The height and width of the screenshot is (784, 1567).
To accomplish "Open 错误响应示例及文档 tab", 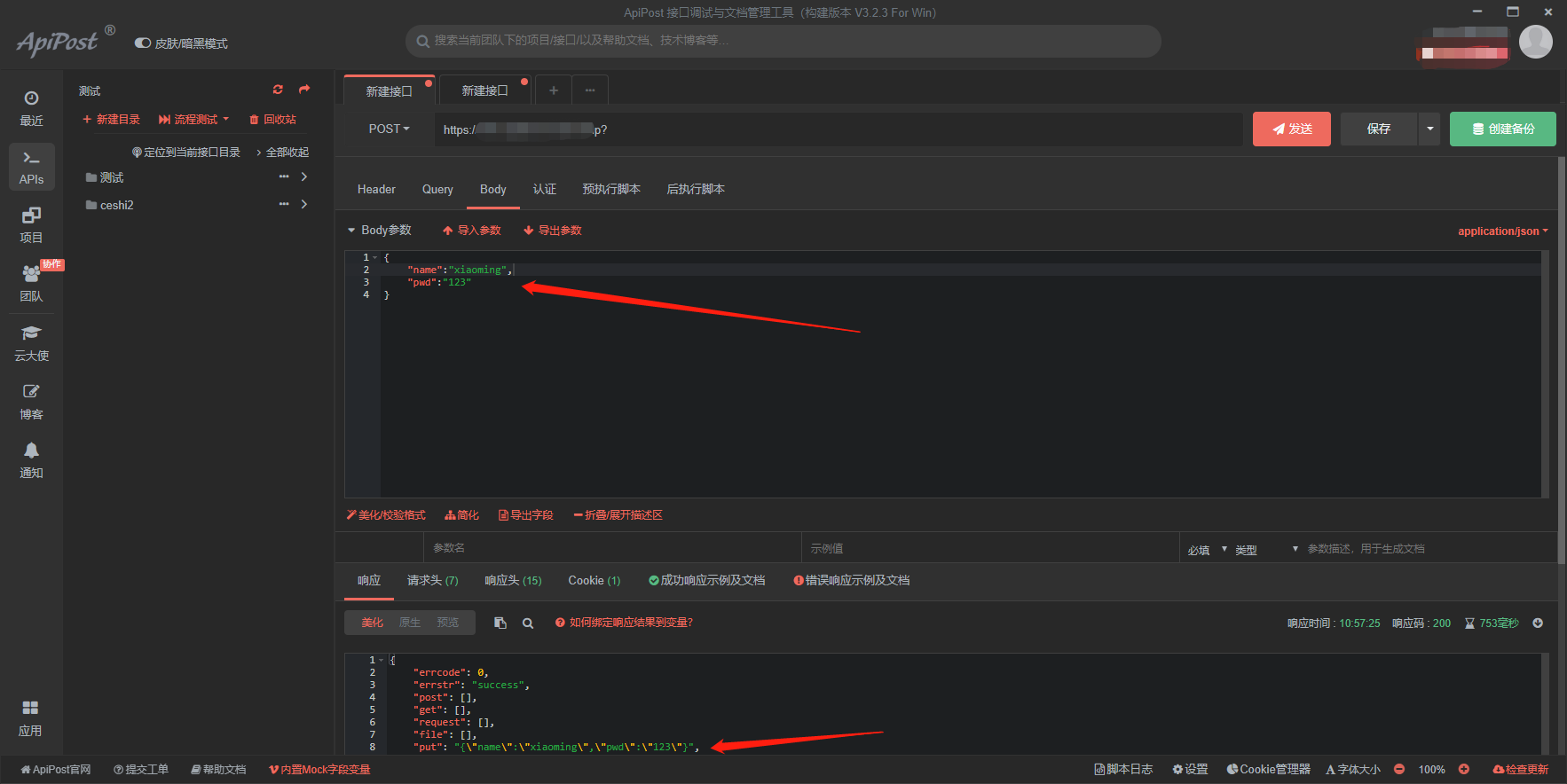I will point(852,580).
